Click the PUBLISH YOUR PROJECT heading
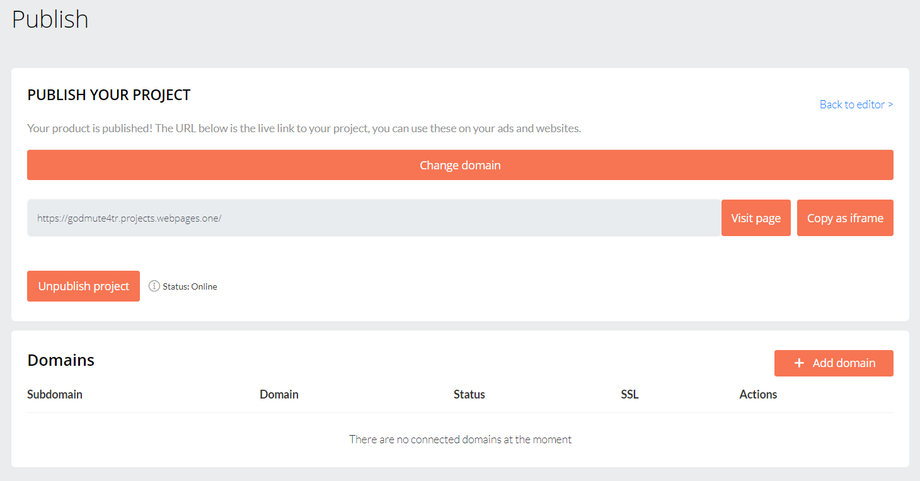920x481 pixels. tap(109, 95)
